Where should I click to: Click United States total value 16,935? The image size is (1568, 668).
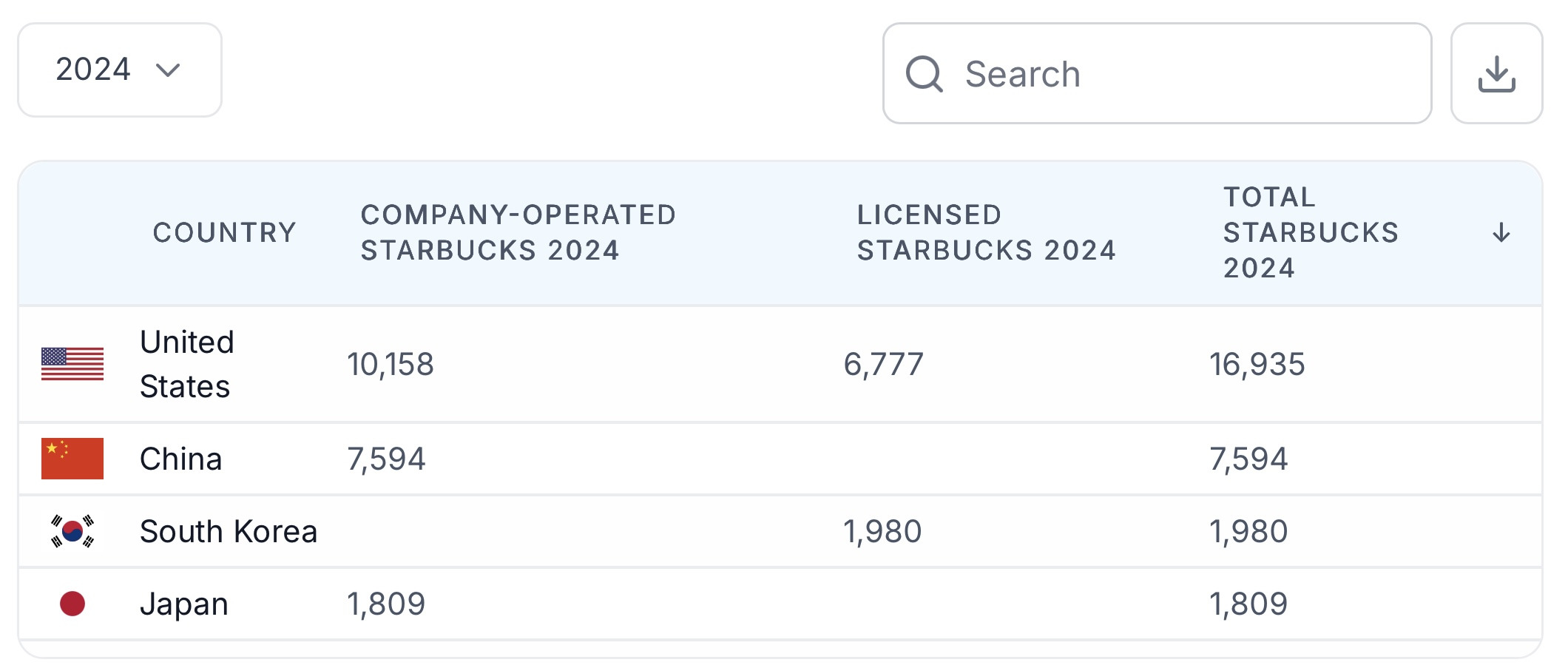[1257, 364]
